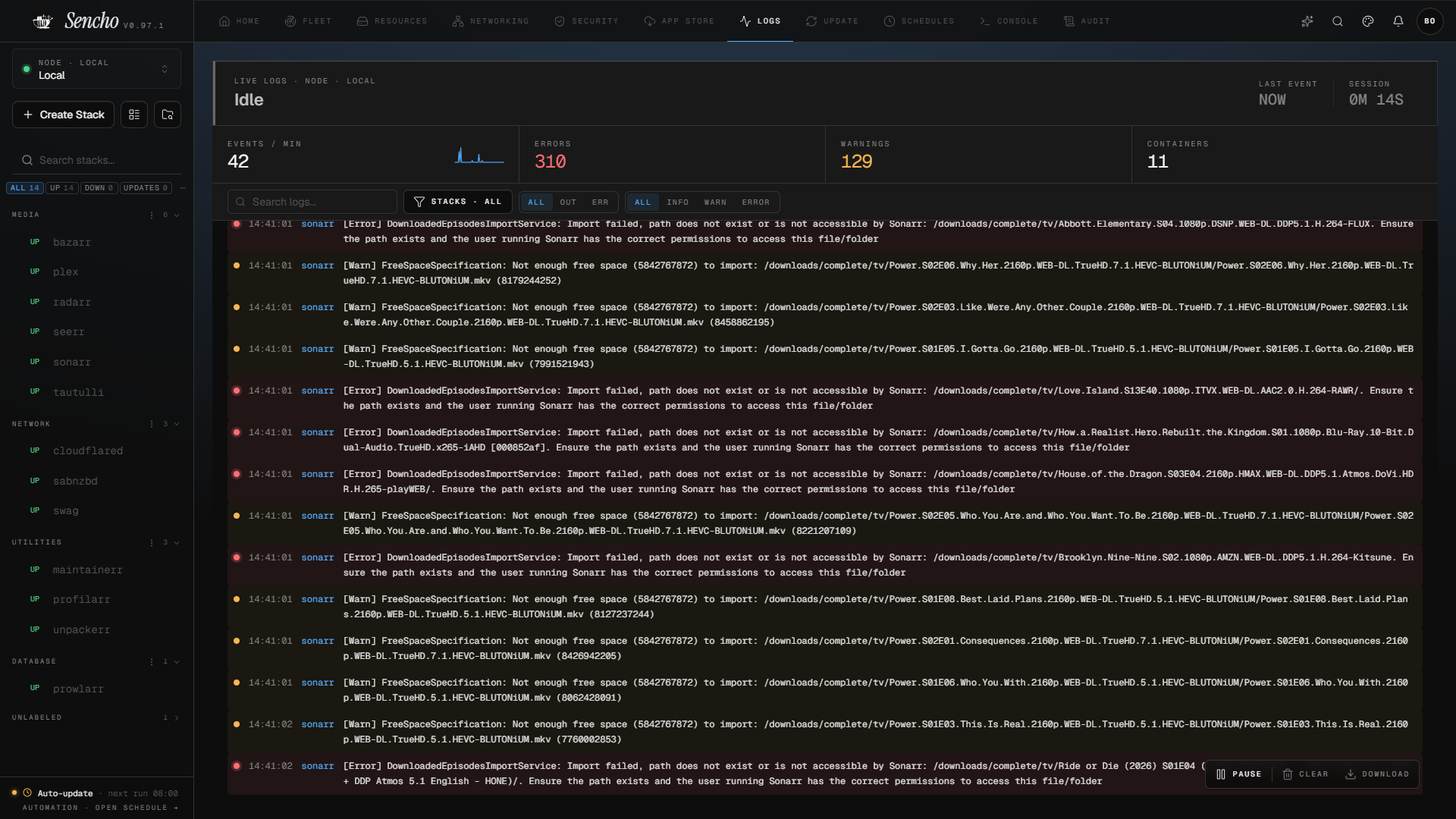Viewport: 1456px width, 819px height.
Task: Open the Console tab
Action: tap(1009, 21)
